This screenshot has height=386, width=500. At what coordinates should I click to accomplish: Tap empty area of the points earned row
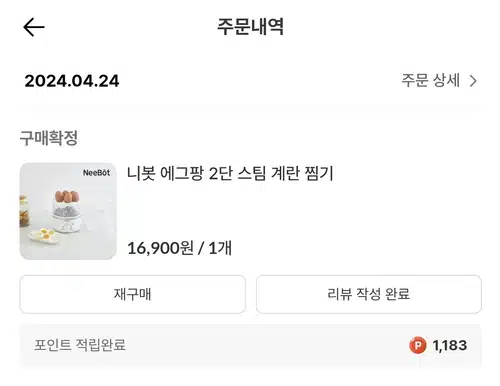coord(267,345)
